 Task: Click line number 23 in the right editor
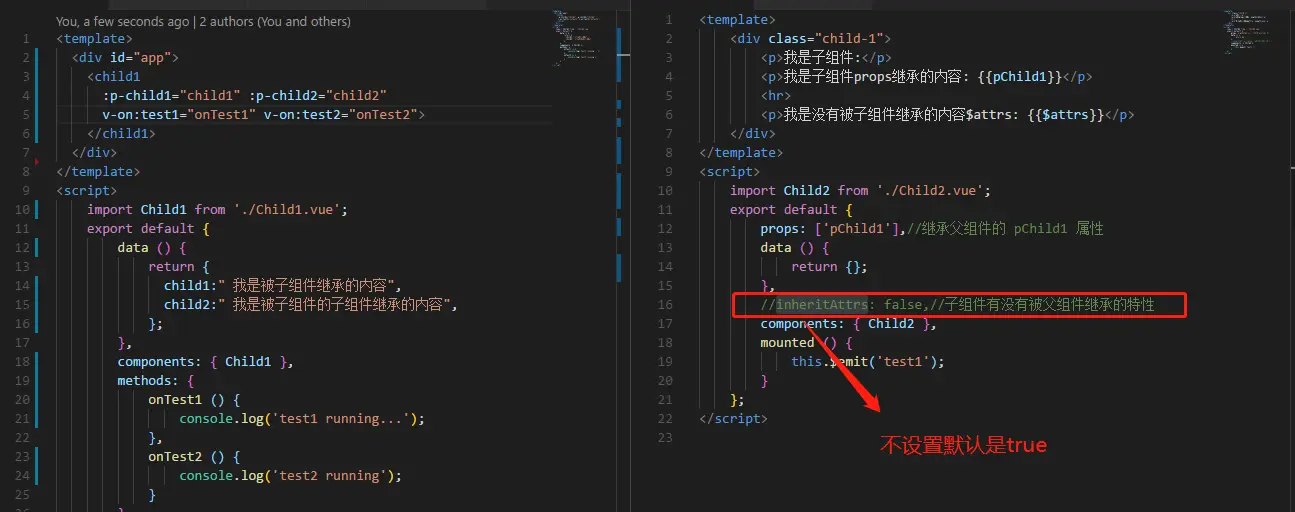click(666, 438)
